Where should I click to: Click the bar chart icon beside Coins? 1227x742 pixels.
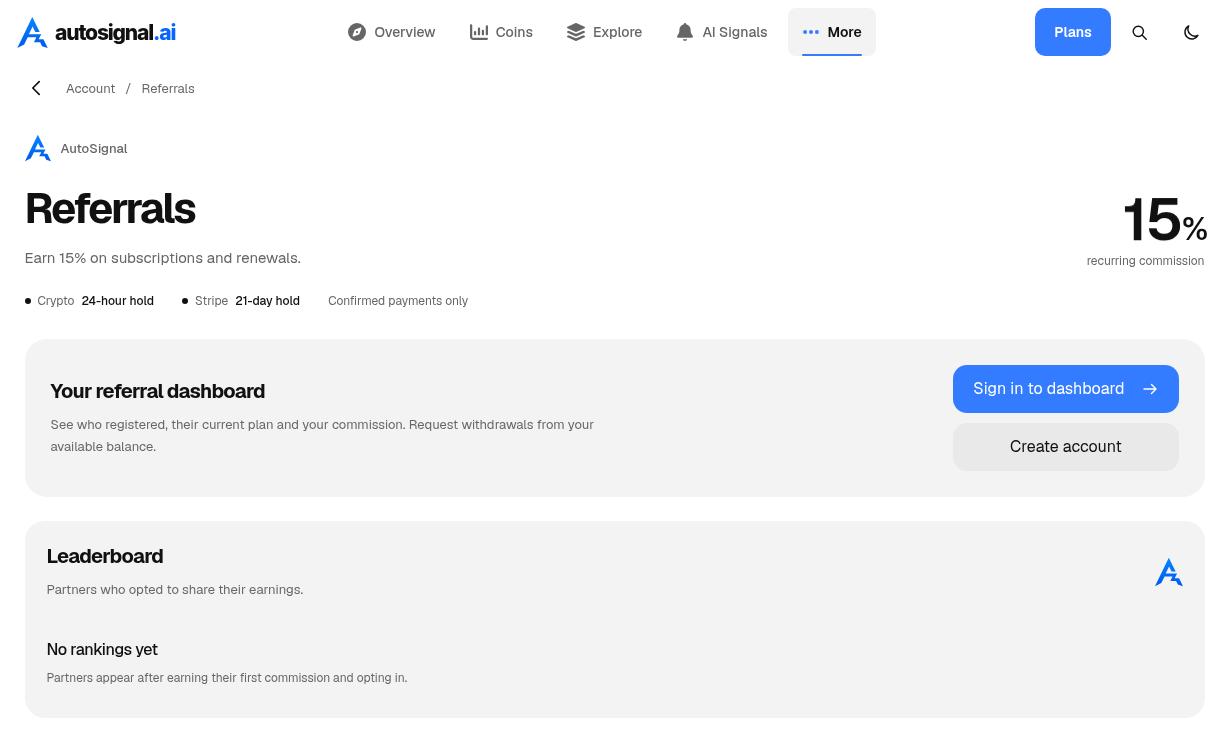[x=479, y=32]
